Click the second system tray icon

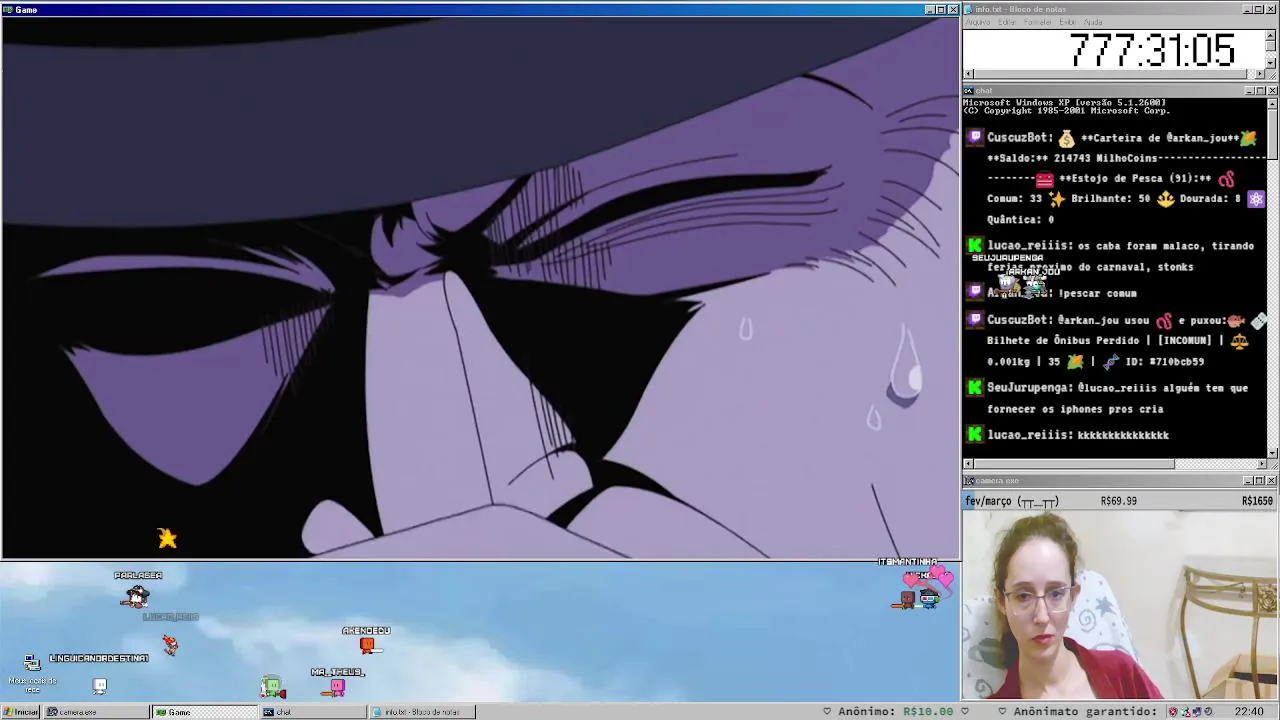click(x=1186, y=712)
